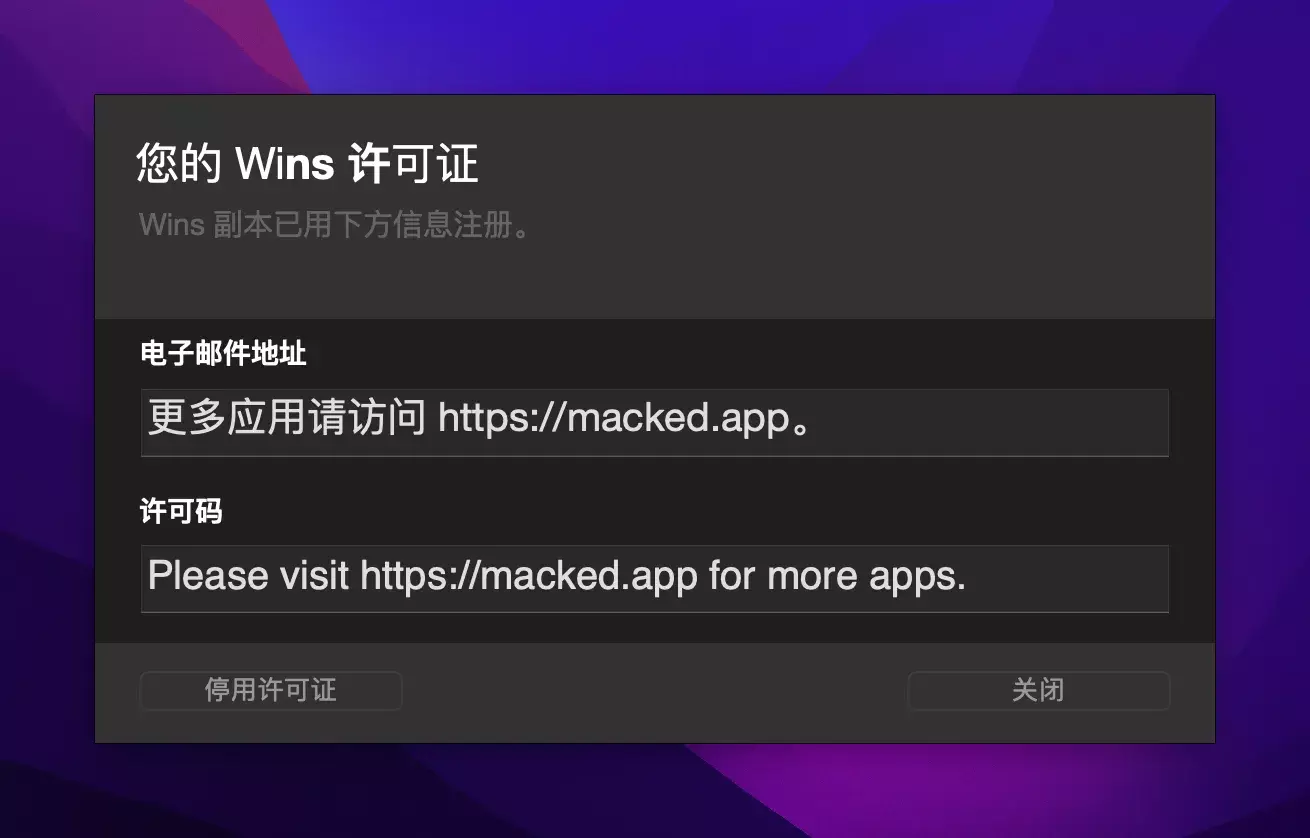Click the words 'for more apps.' in license field

coord(837,576)
